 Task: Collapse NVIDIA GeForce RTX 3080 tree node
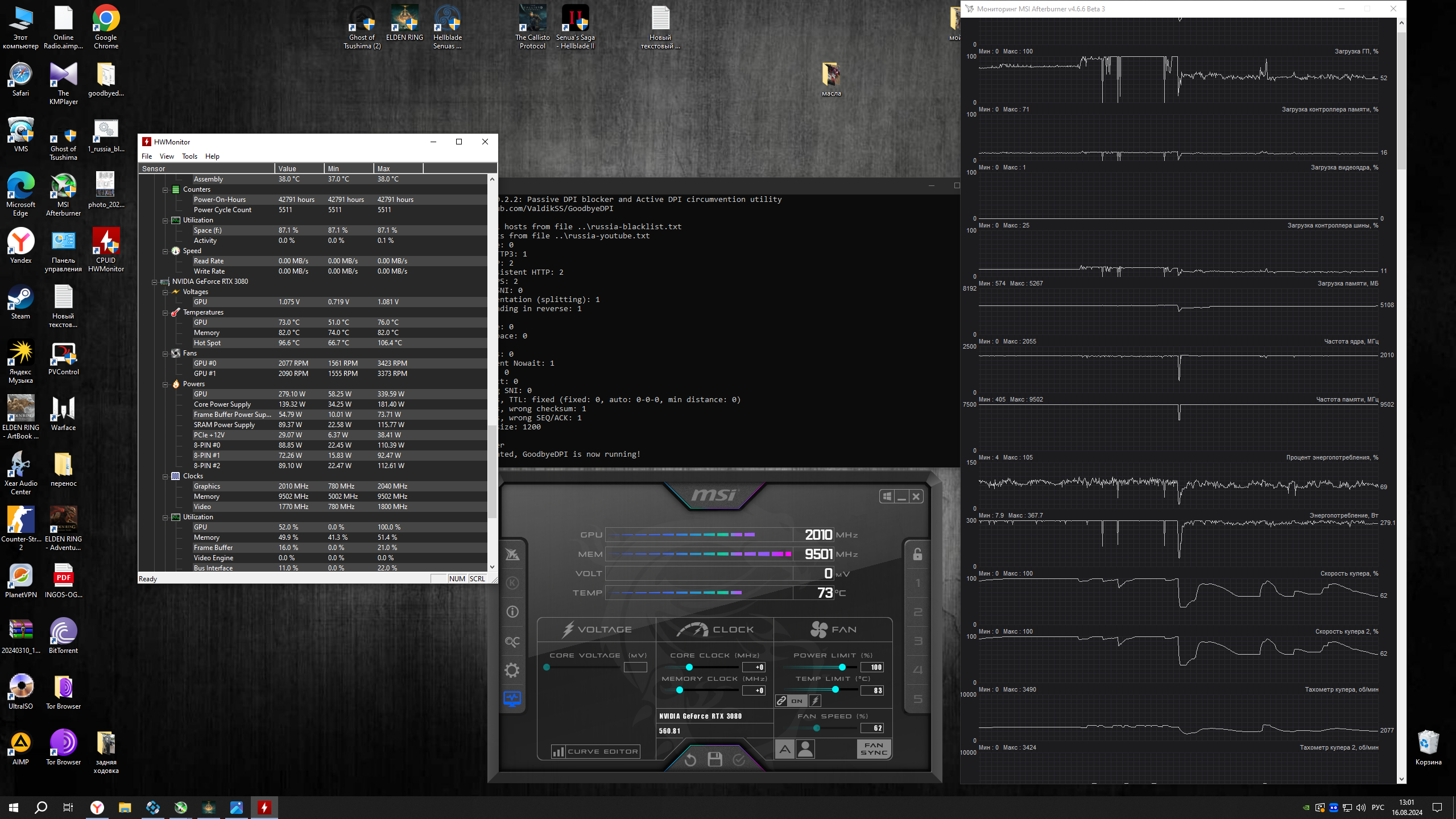(154, 282)
